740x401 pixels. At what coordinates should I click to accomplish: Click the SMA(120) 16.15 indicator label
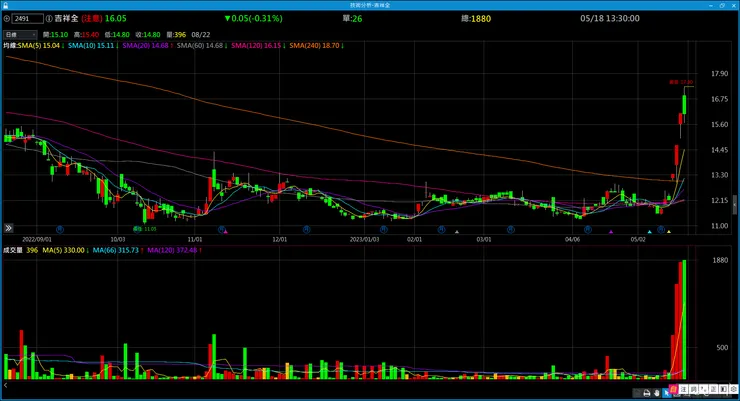click(x=258, y=46)
